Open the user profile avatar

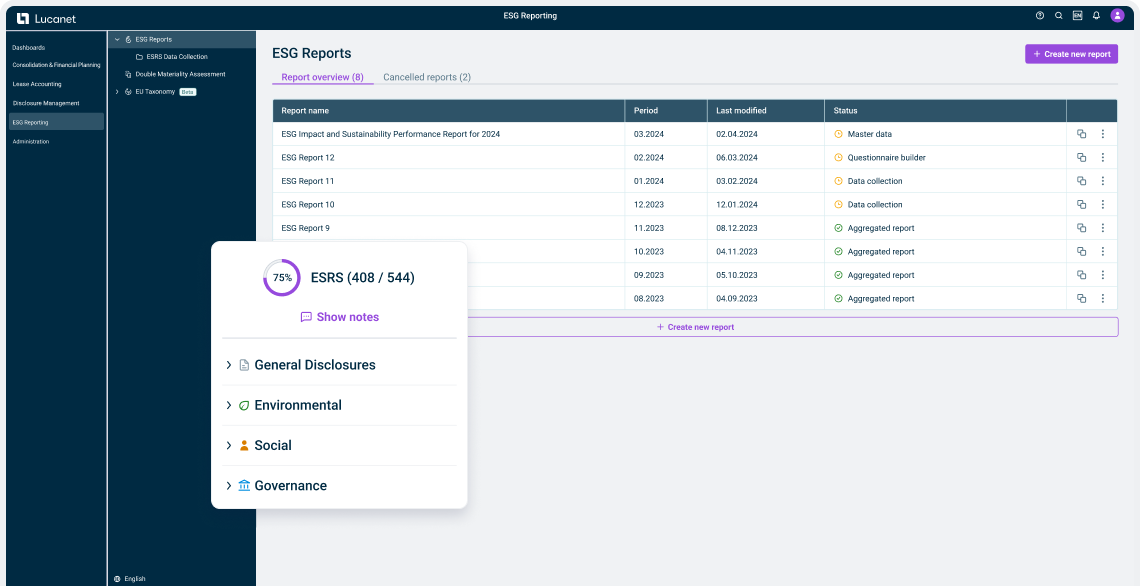coord(1117,16)
